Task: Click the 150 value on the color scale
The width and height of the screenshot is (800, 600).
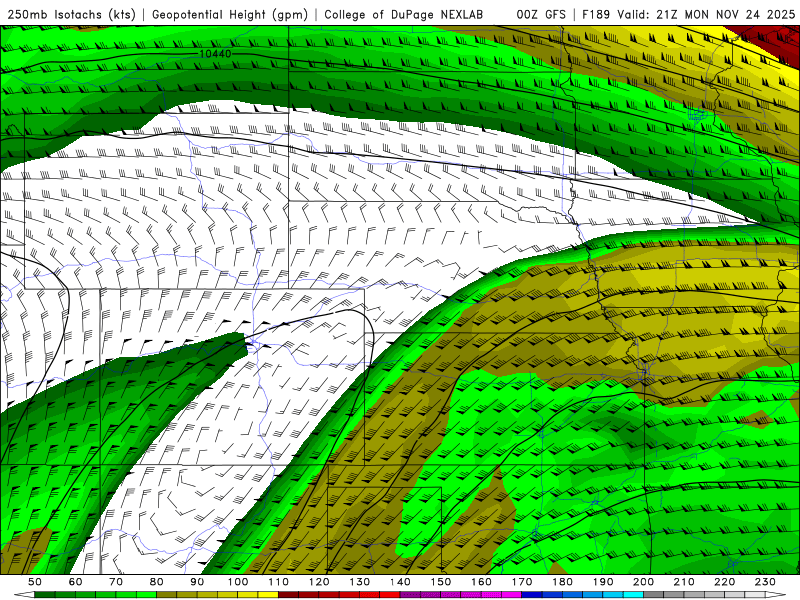Action: pos(441,582)
